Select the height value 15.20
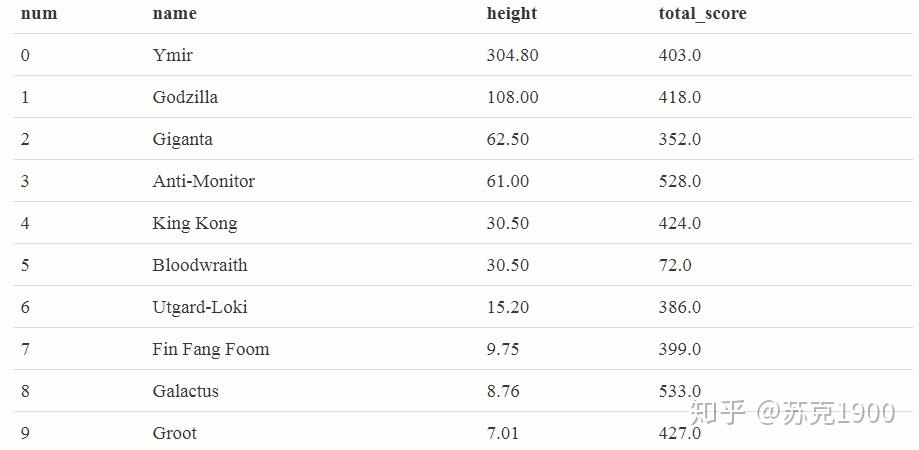The width and height of the screenshot is (919, 450). point(507,307)
